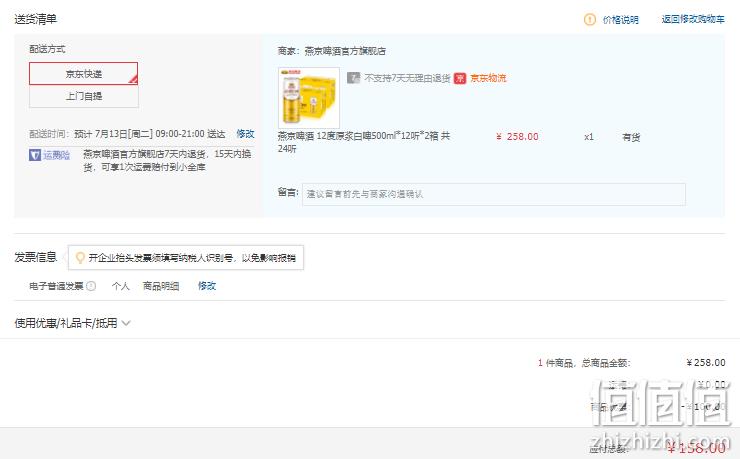Click the info icon beside 电子普通发票

click(91, 286)
